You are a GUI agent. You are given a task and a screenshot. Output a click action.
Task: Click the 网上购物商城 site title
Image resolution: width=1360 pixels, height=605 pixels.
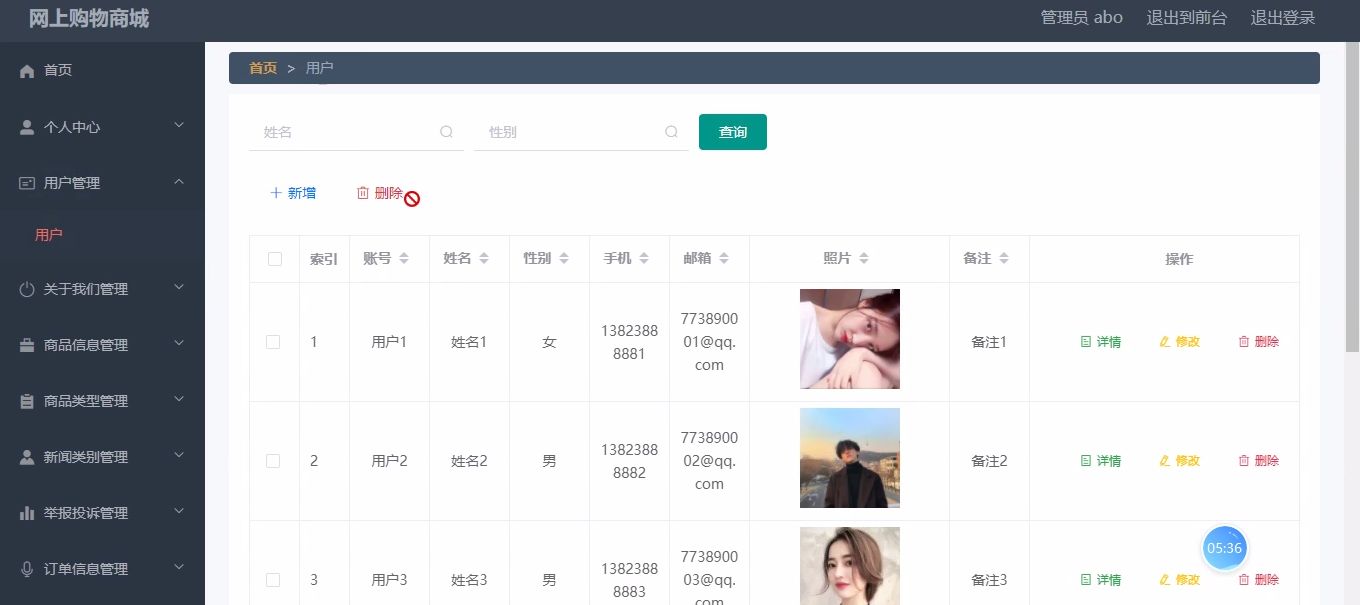pos(89,18)
